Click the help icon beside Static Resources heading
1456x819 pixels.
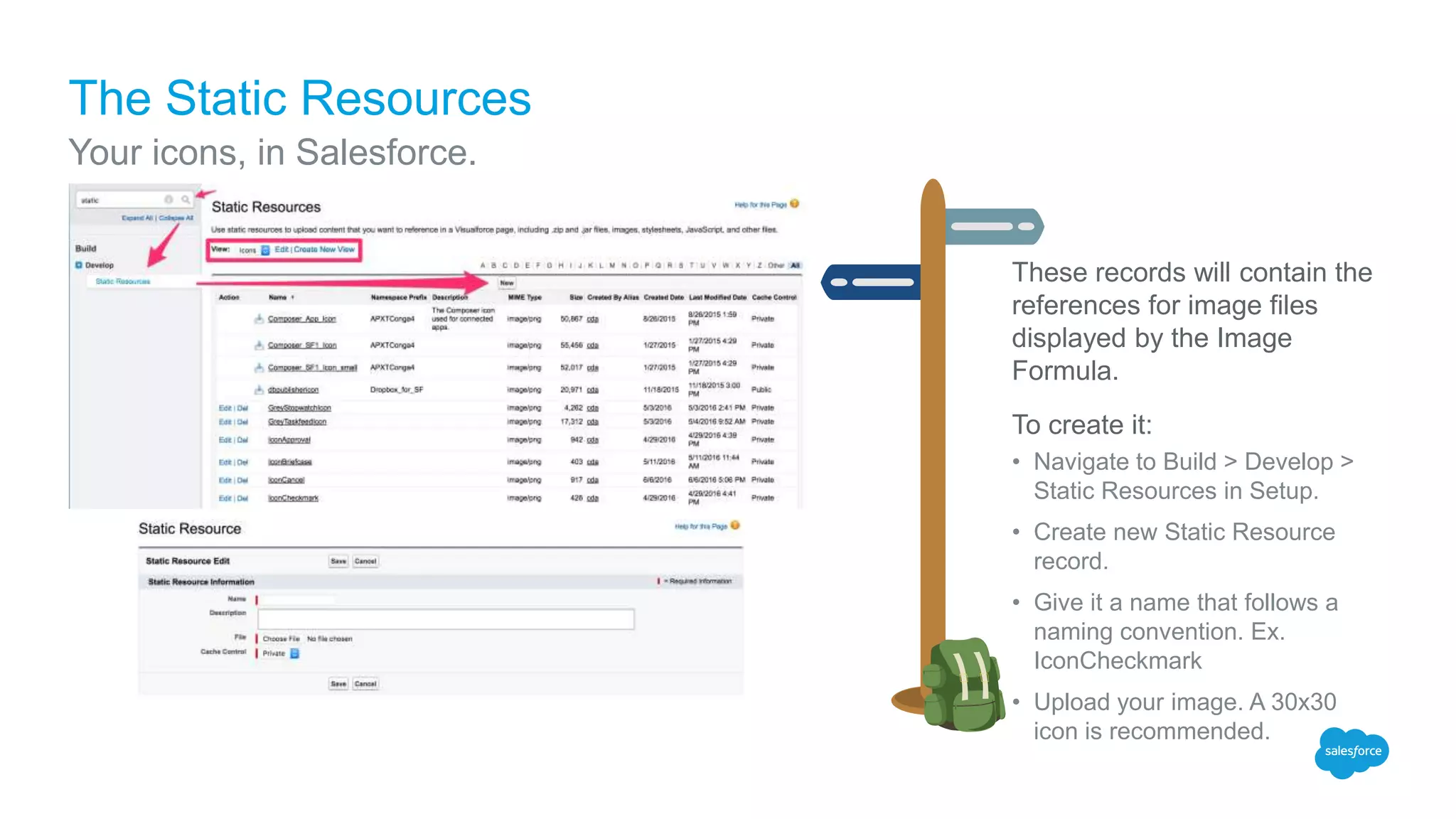tap(795, 204)
